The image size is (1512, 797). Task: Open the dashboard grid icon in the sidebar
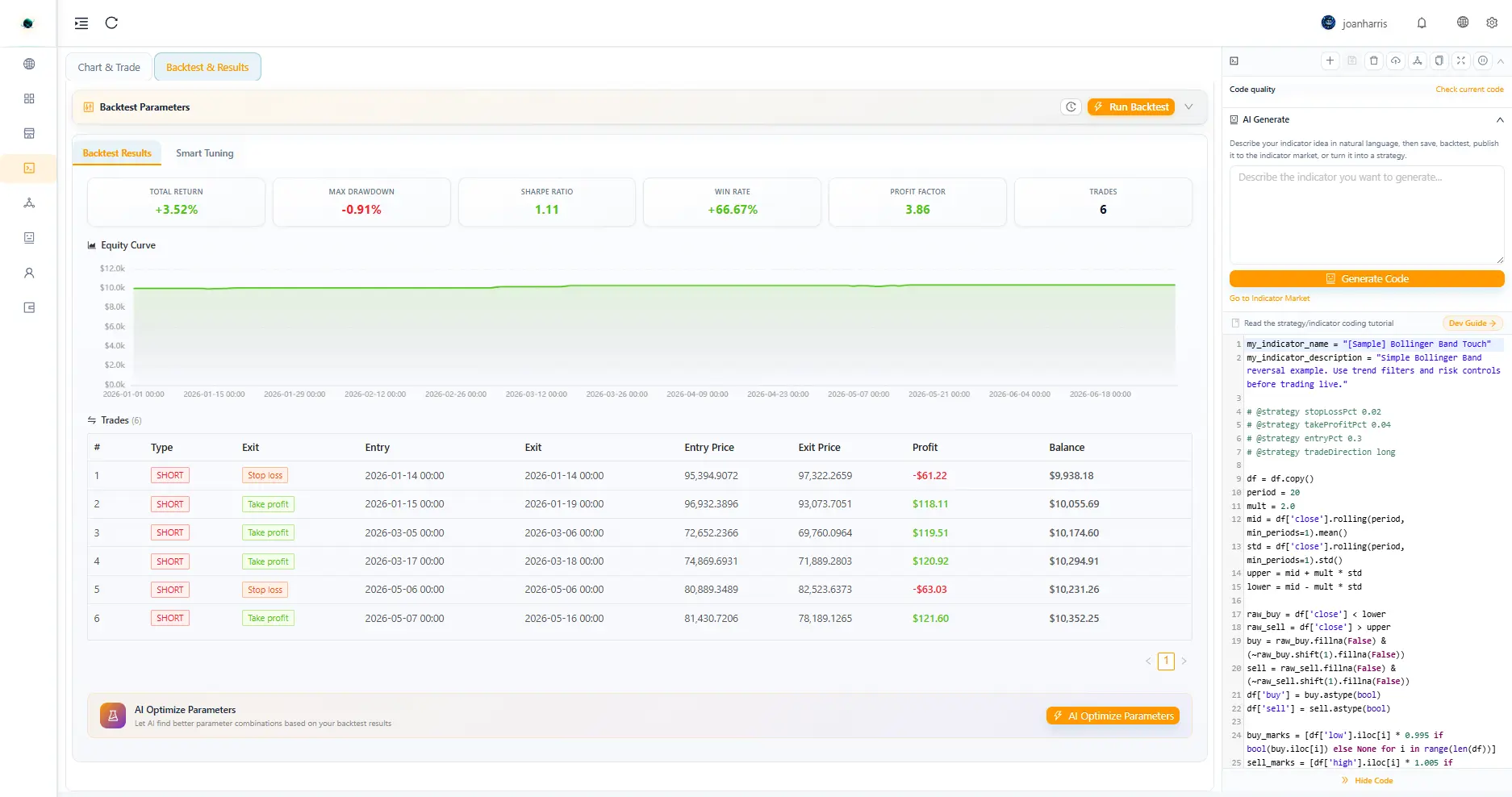click(x=29, y=98)
